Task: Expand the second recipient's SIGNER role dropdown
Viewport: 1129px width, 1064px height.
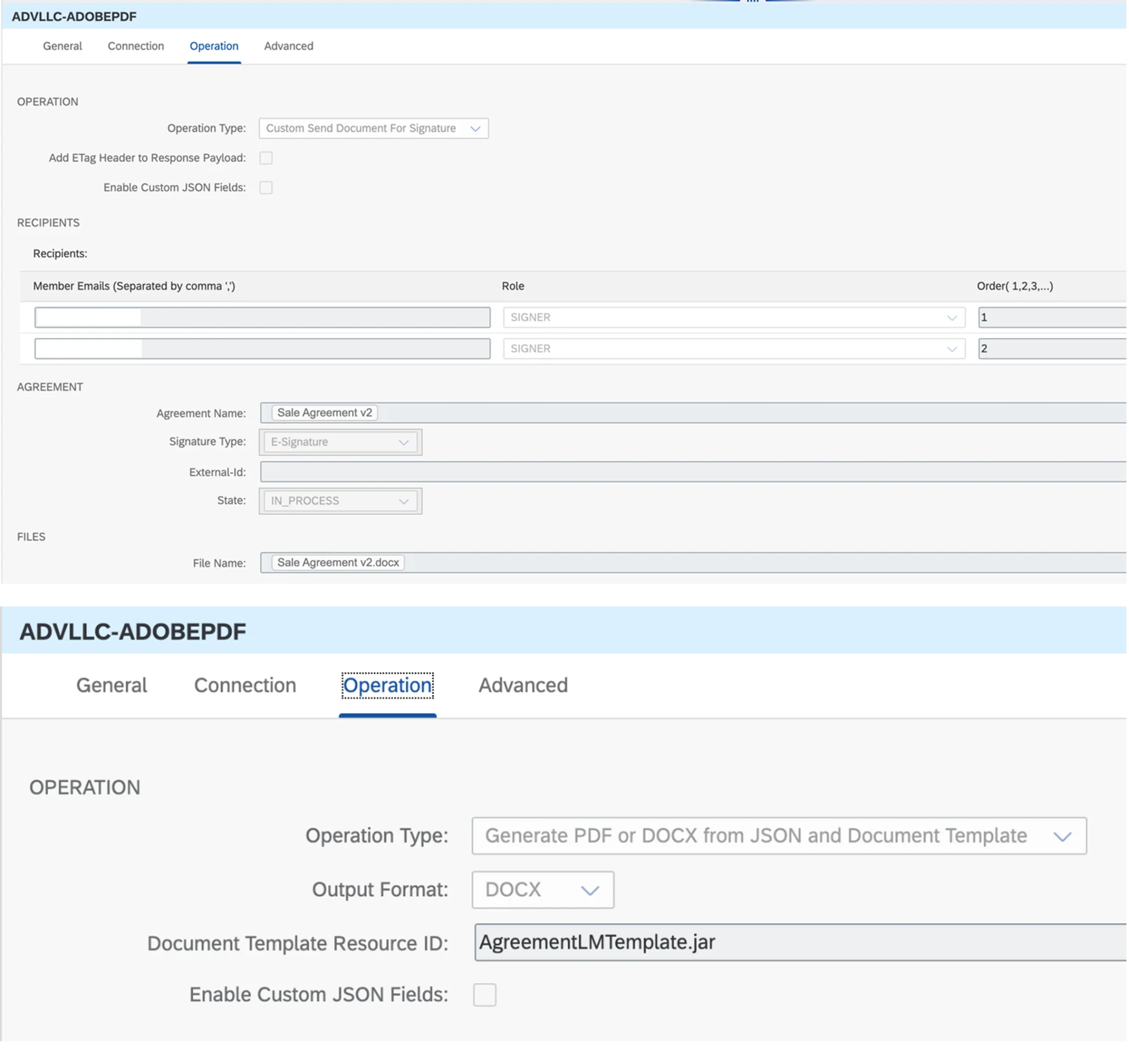Action: pos(733,349)
